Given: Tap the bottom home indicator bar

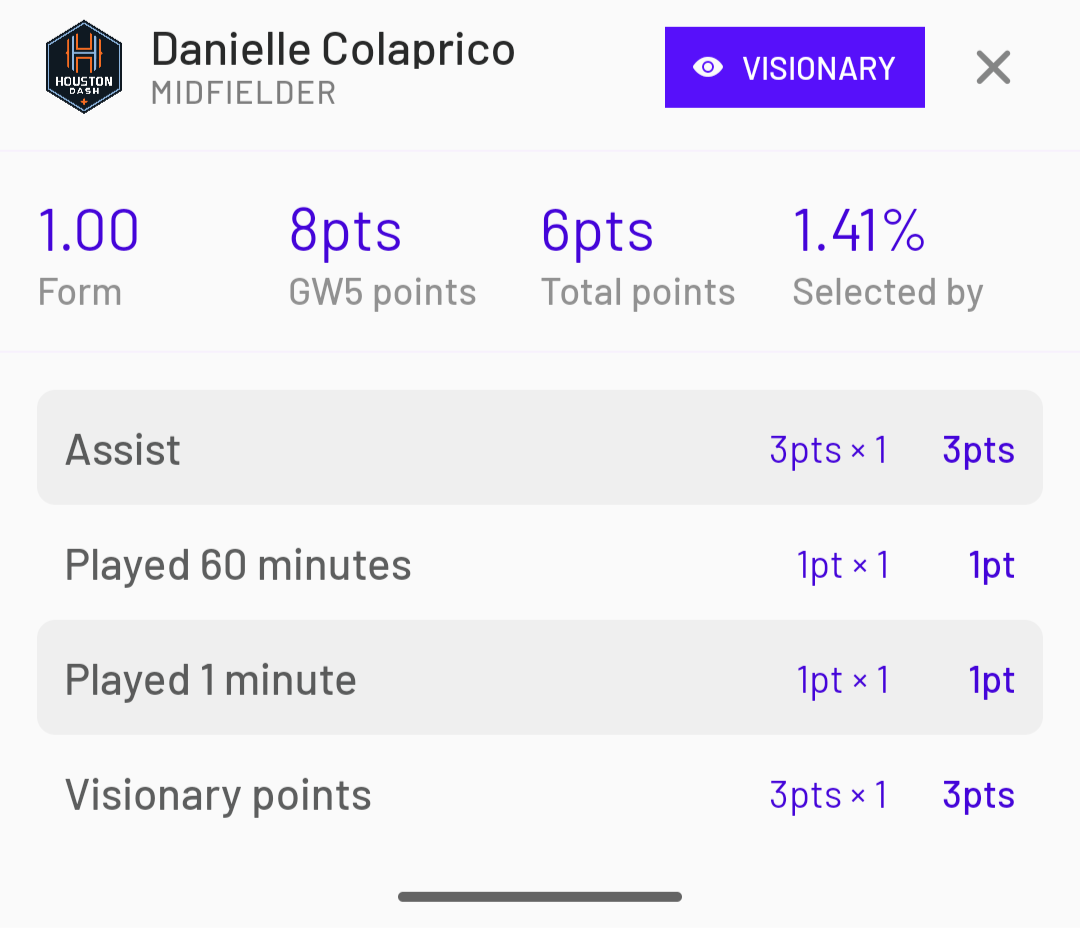Looking at the screenshot, I should coord(540,897).
